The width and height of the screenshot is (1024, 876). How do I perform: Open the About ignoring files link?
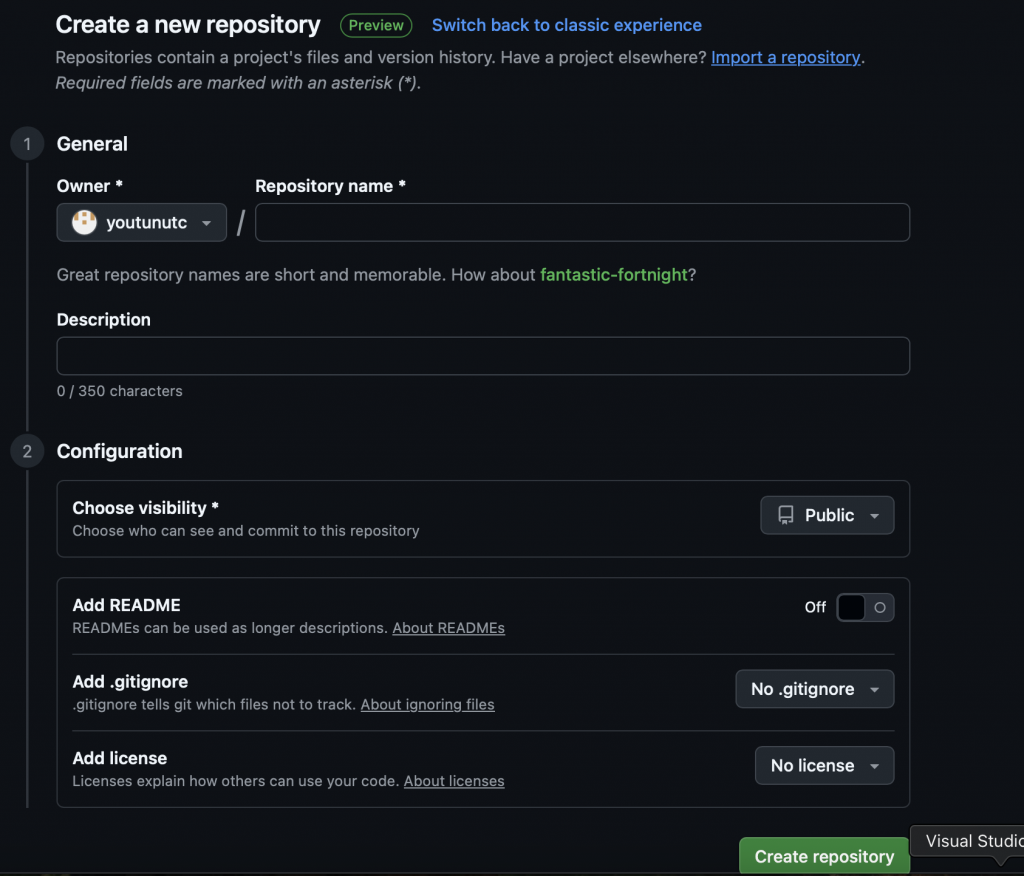coord(427,704)
